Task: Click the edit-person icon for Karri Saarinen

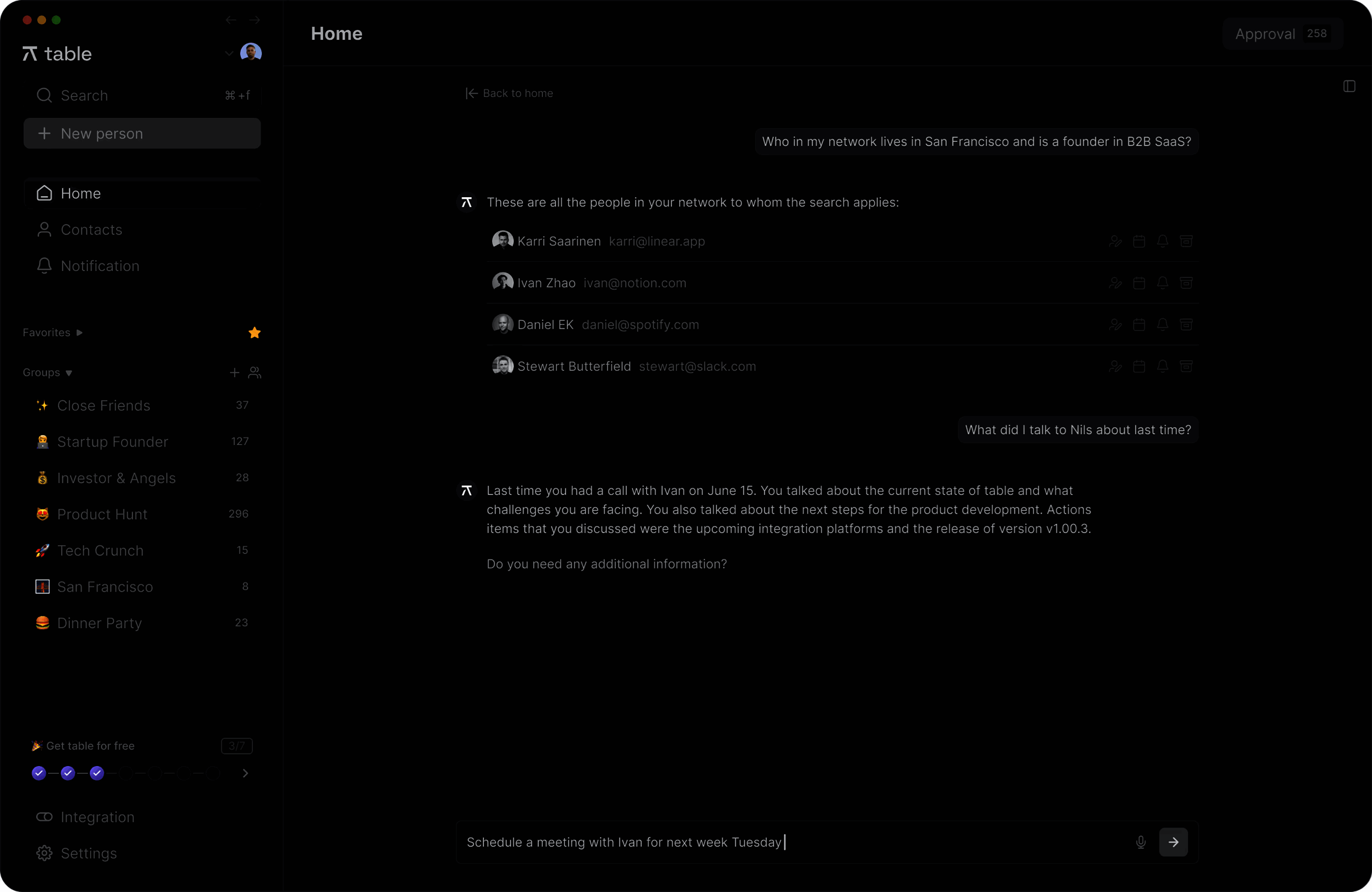Action: pyautogui.click(x=1115, y=241)
